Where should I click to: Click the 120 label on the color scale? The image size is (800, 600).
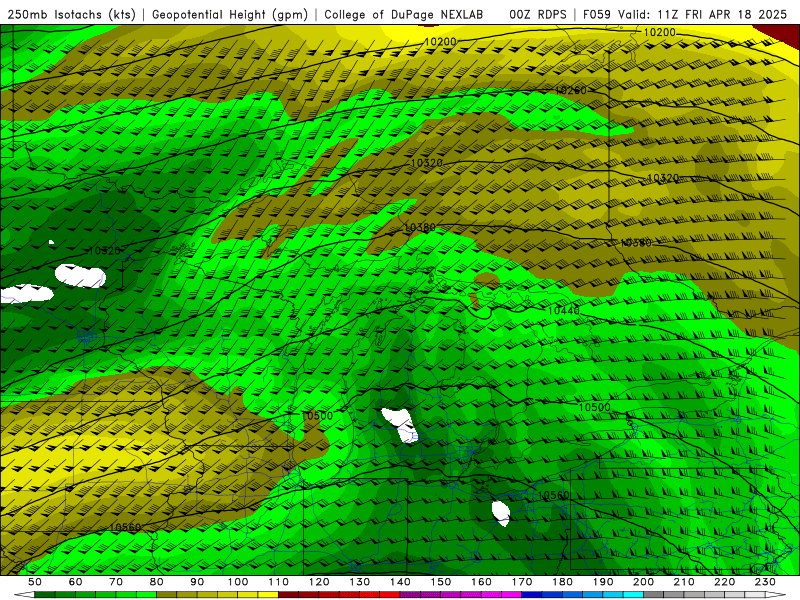pos(319,582)
